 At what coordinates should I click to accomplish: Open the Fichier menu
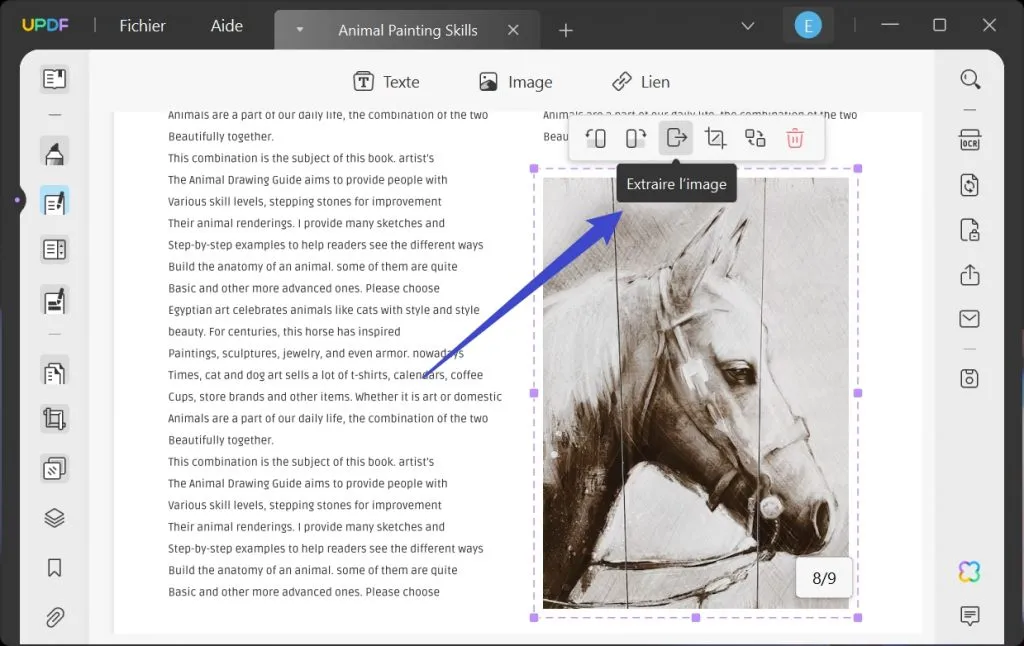(x=142, y=25)
